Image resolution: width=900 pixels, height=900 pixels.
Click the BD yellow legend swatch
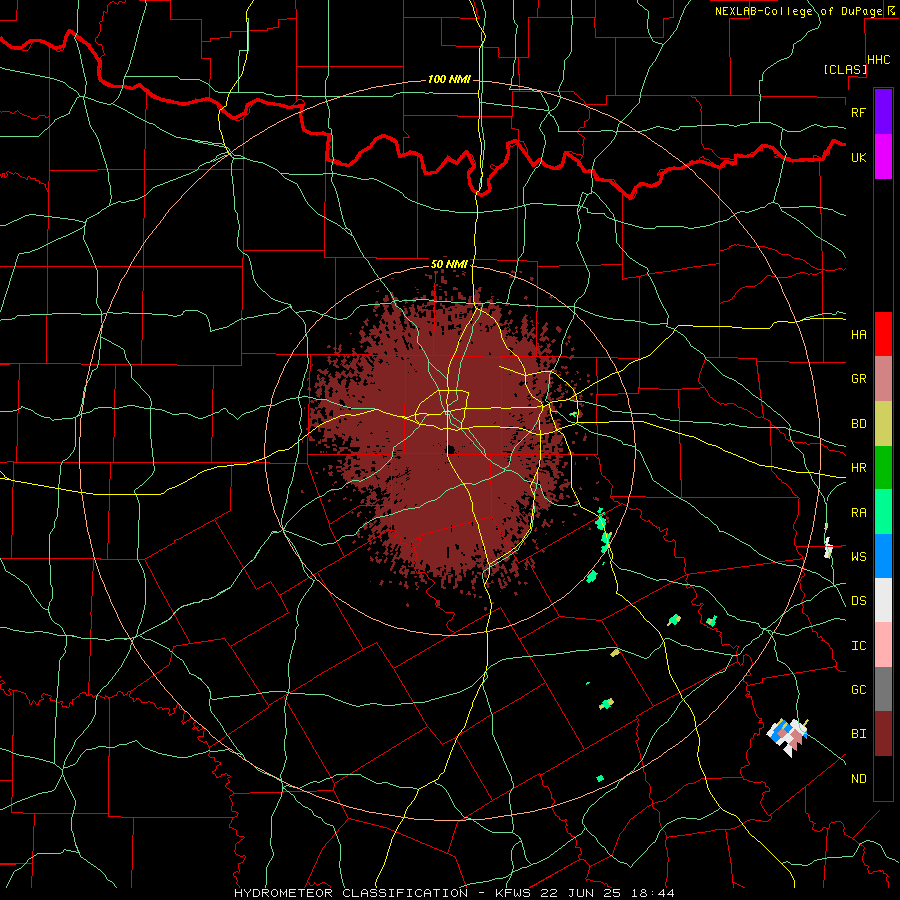pos(883,424)
